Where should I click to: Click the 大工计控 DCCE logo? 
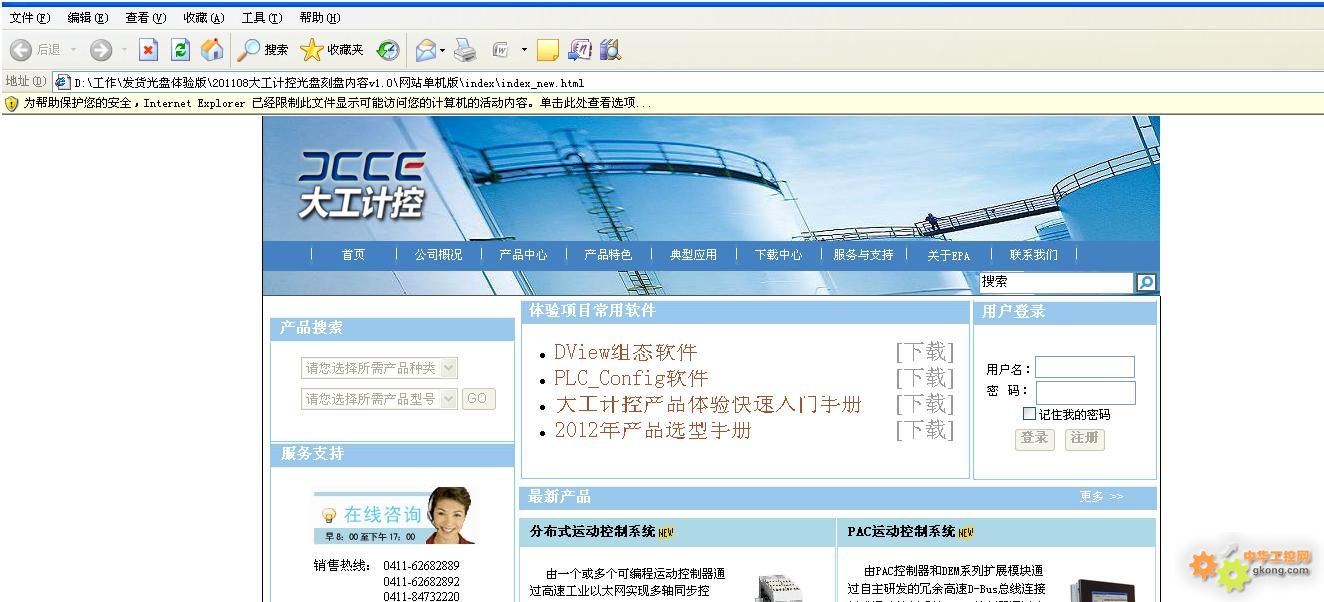(362, 185)
